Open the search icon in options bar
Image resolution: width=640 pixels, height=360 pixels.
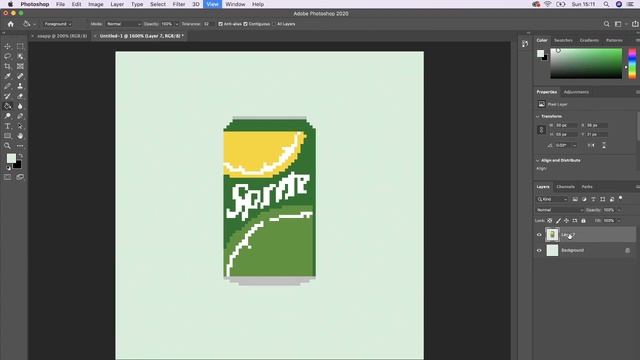tap(607, 24)
